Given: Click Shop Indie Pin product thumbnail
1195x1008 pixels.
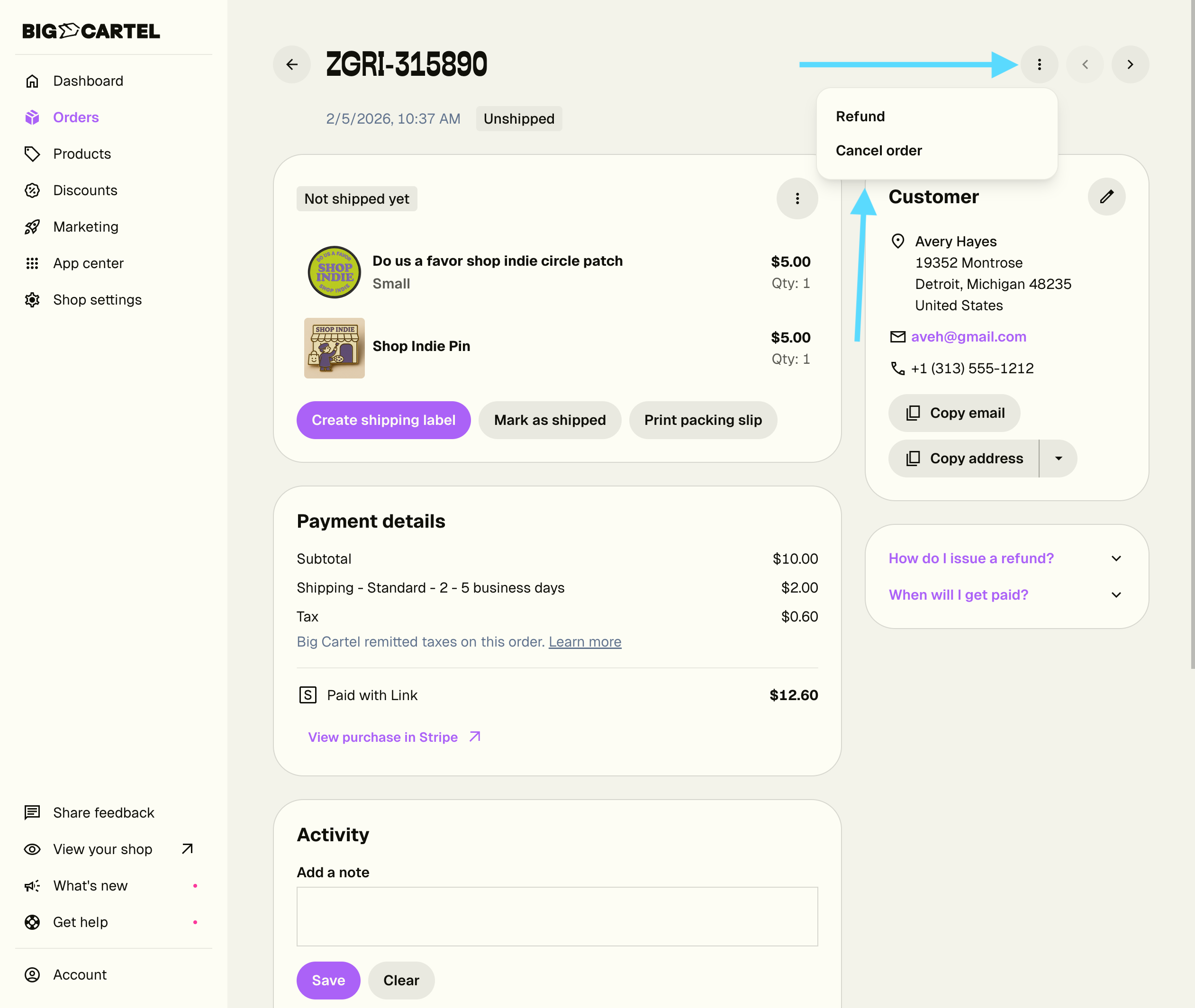Looking at the screenshot, I should click(x=335, y=347).
